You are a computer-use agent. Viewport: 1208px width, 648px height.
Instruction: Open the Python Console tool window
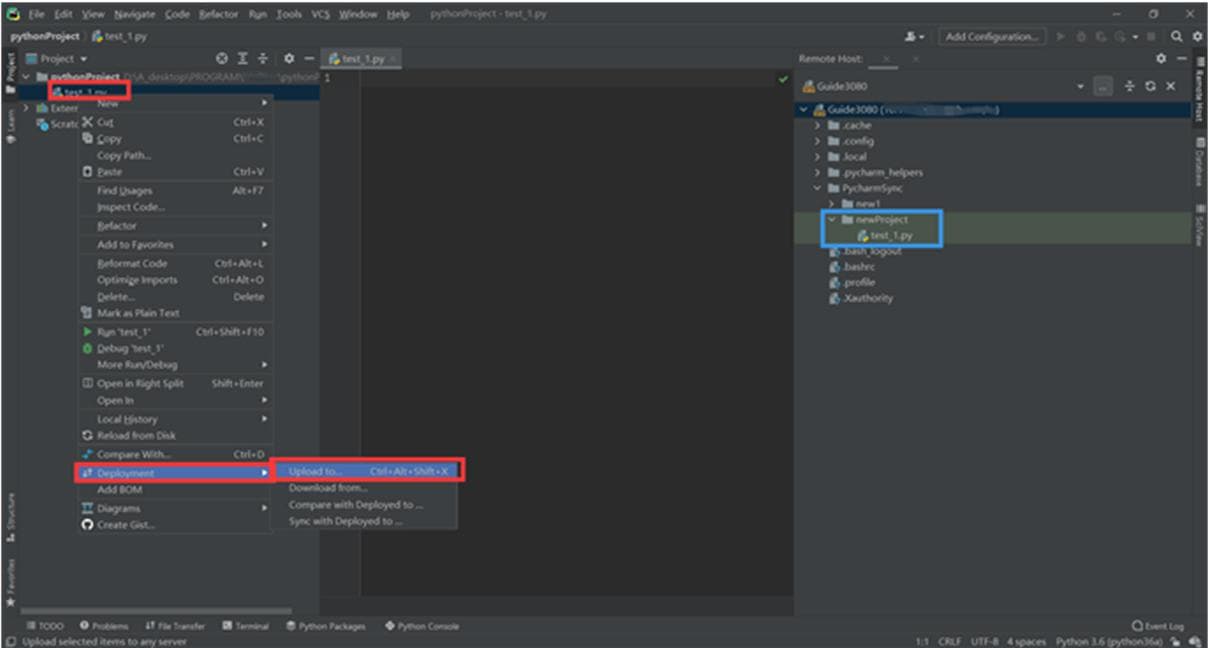[421, 626]
